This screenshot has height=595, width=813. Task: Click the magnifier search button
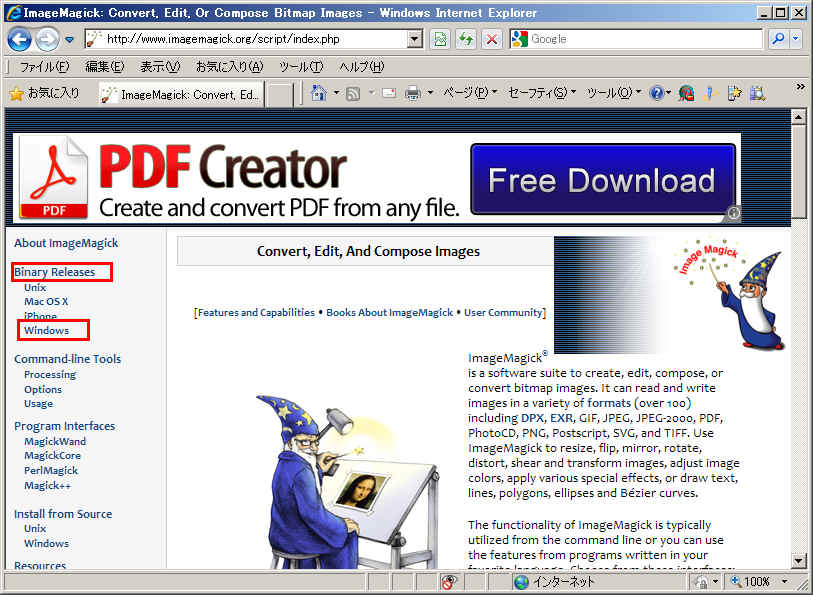point(778,39)
